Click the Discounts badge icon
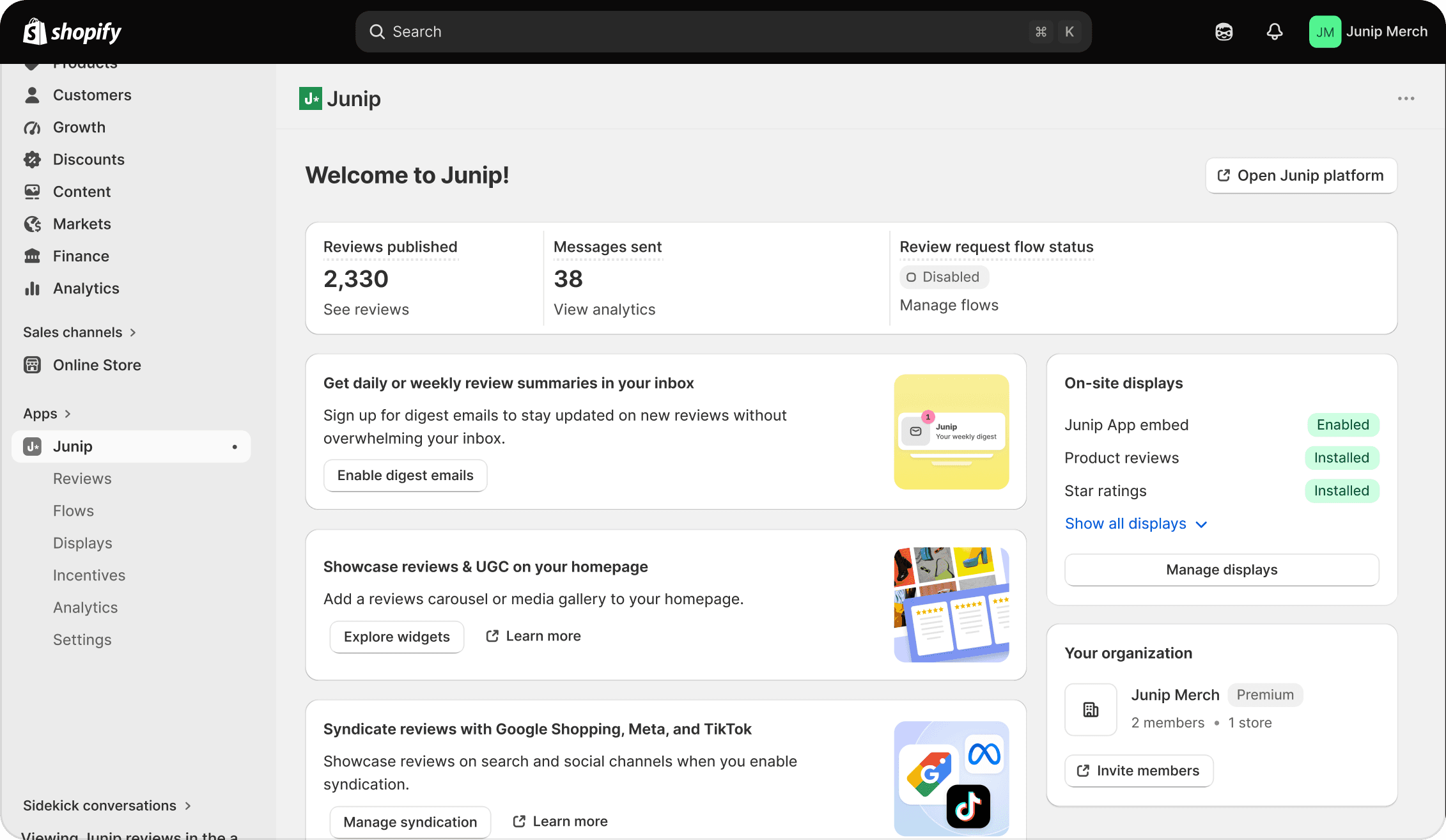The image size is (1446, 840). [x=32, y=159]
